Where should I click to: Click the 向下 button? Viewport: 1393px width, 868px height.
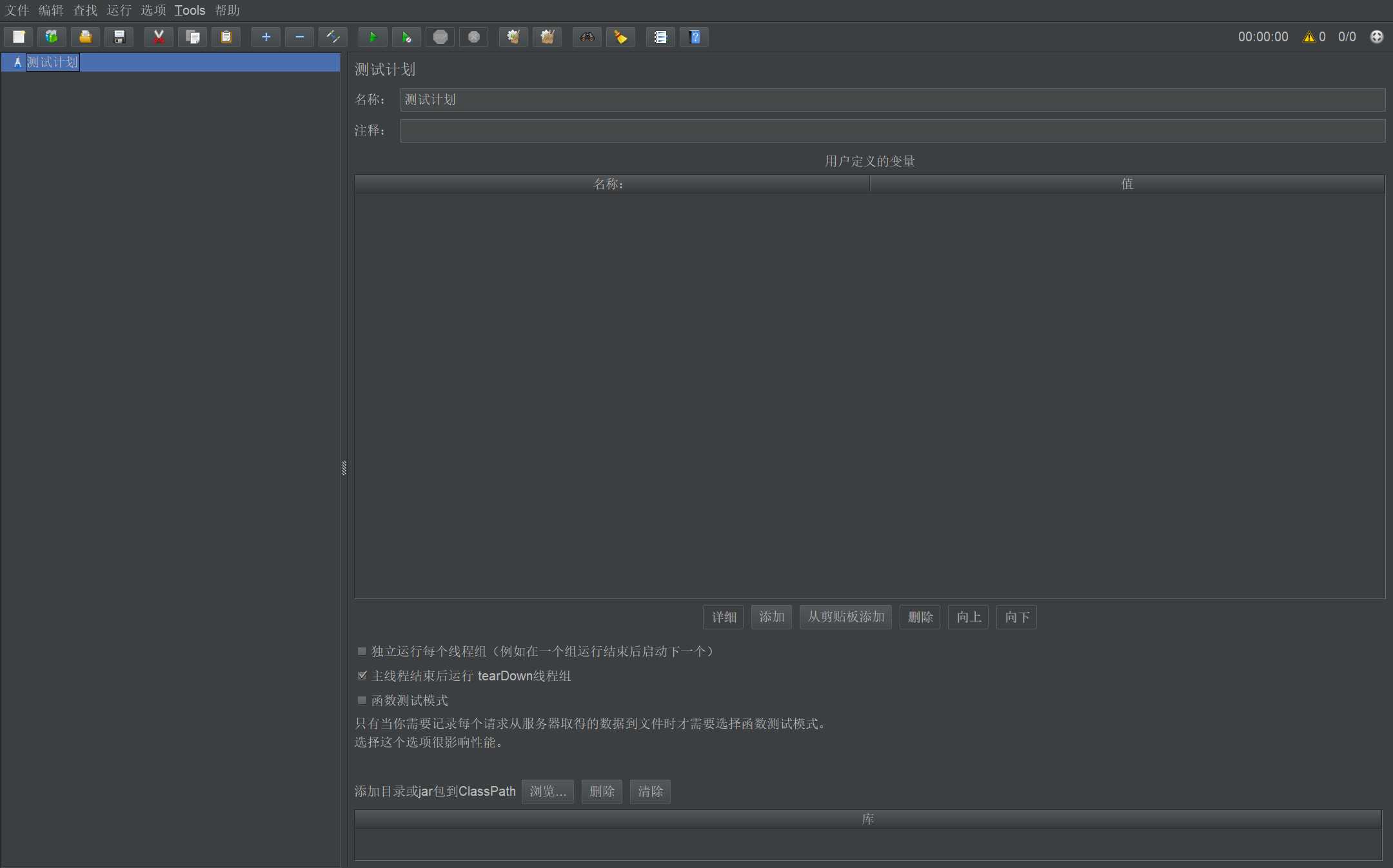[x=1016, y=617]
